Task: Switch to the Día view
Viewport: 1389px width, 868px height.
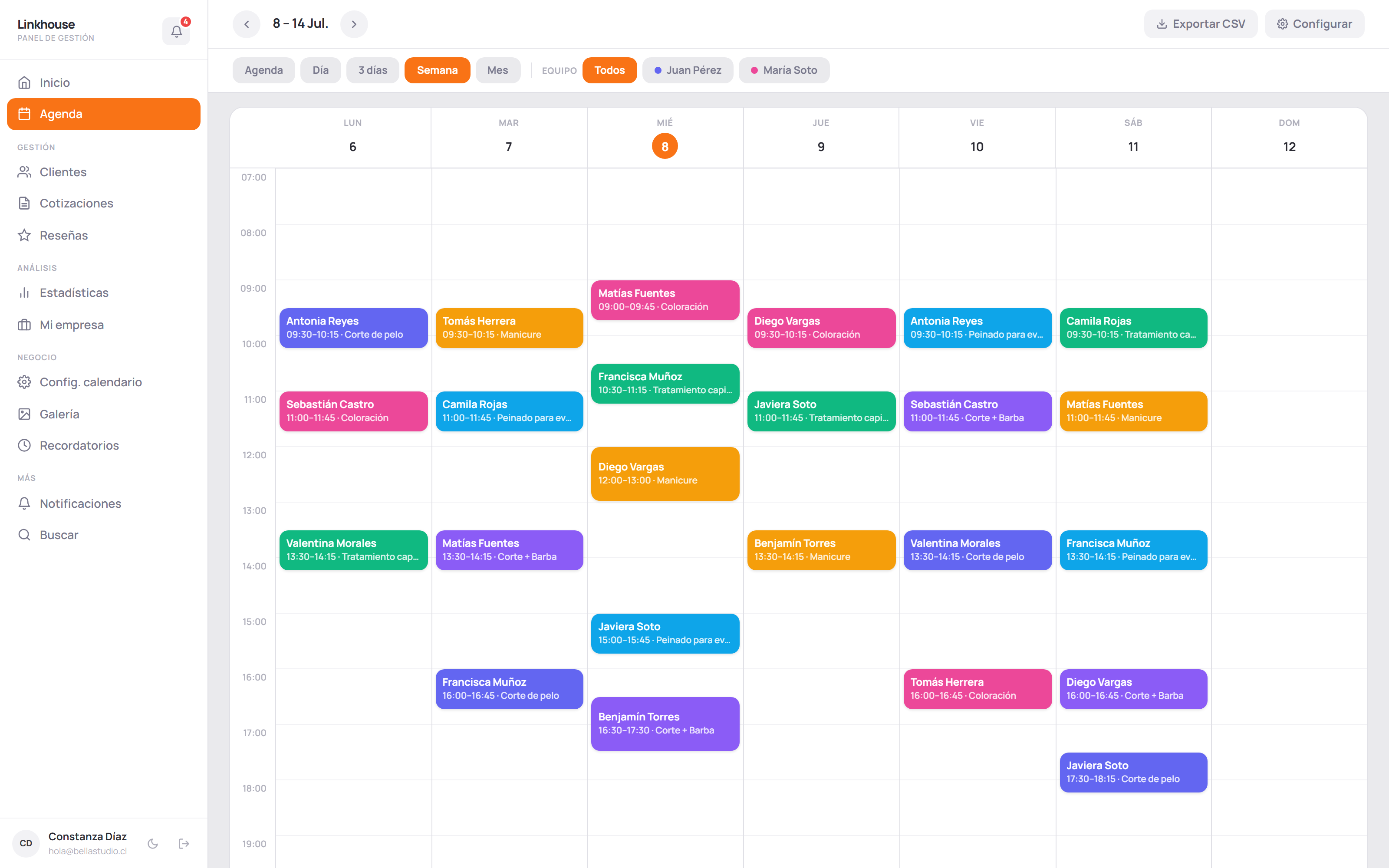Action: (320, 70)
